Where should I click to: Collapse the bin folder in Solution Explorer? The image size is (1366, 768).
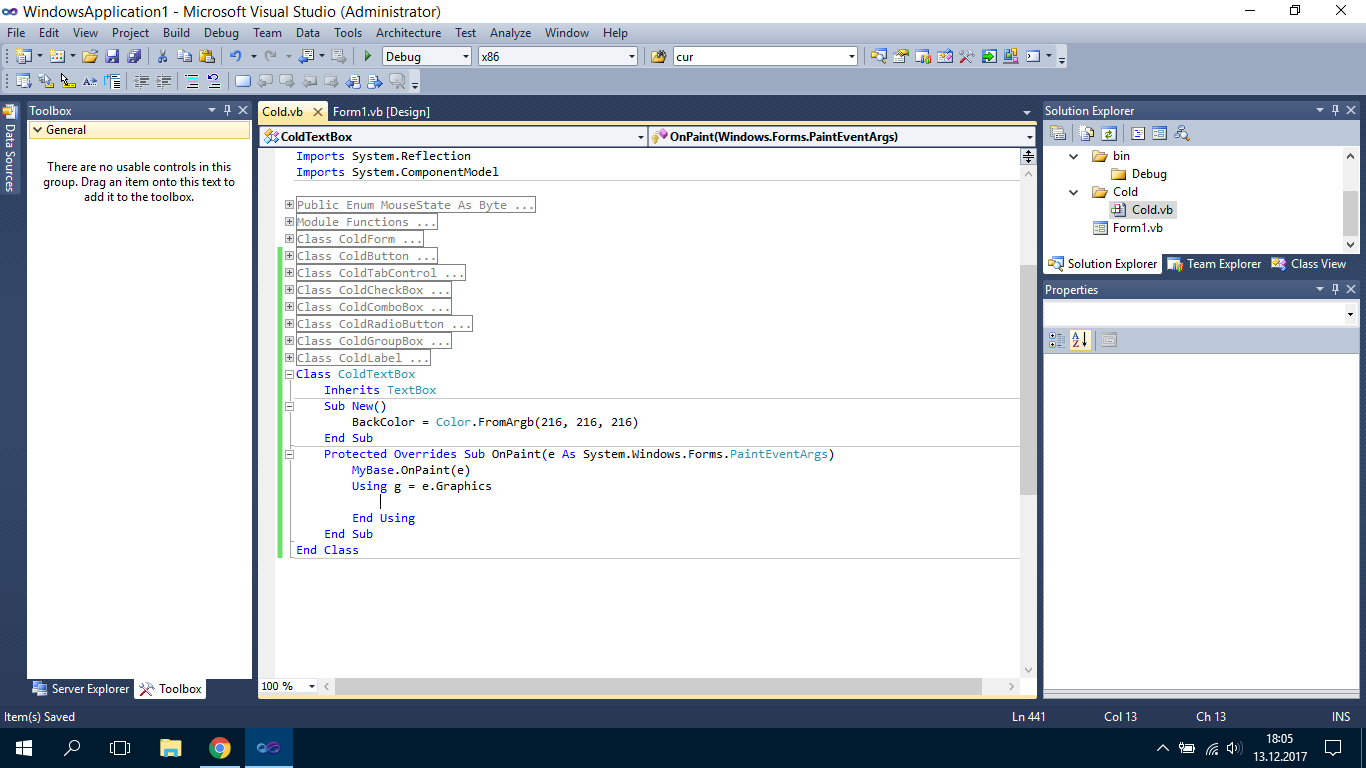(1074, 156)
